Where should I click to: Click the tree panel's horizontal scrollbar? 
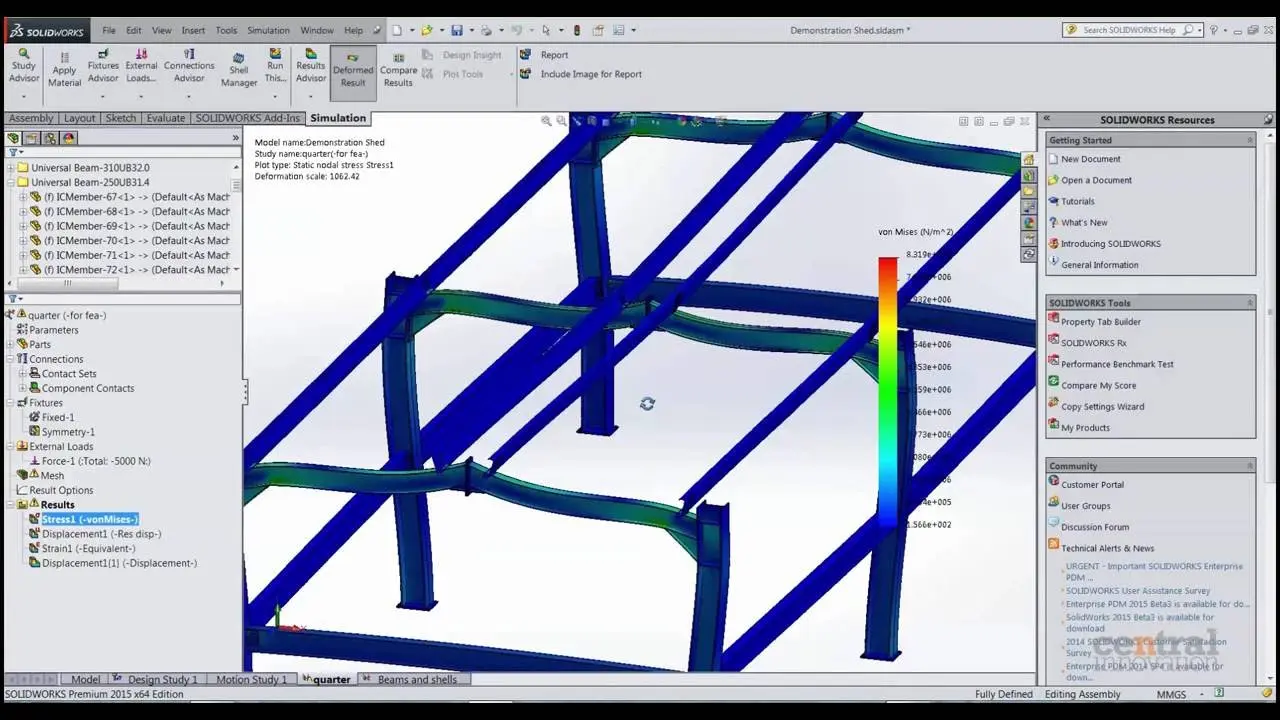pyautogui.click(x=68, y=284)
